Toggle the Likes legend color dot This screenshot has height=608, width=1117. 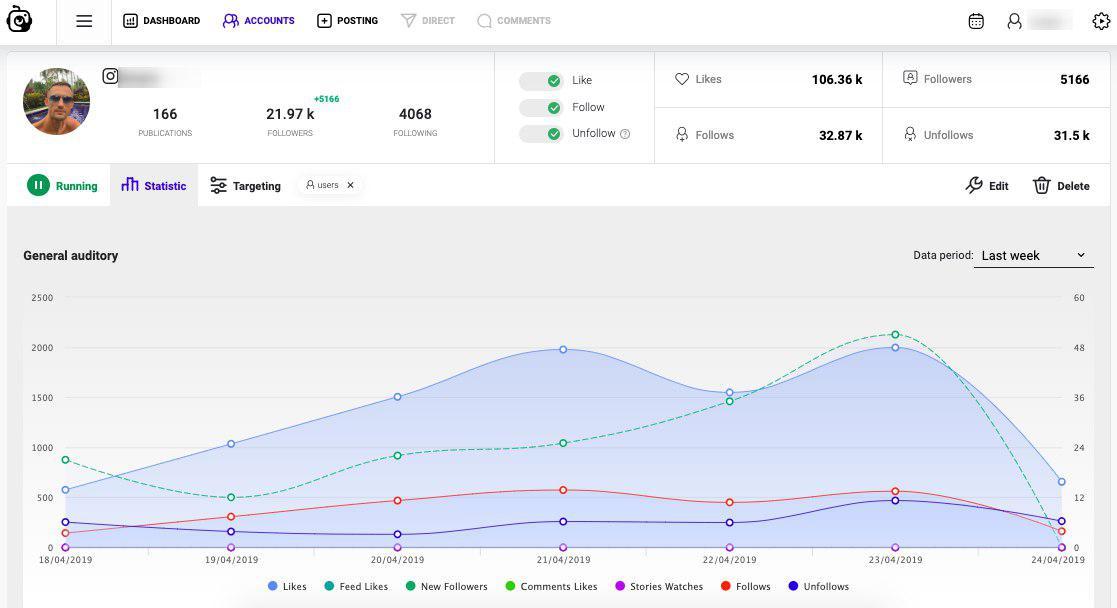[x=273, y=586]
